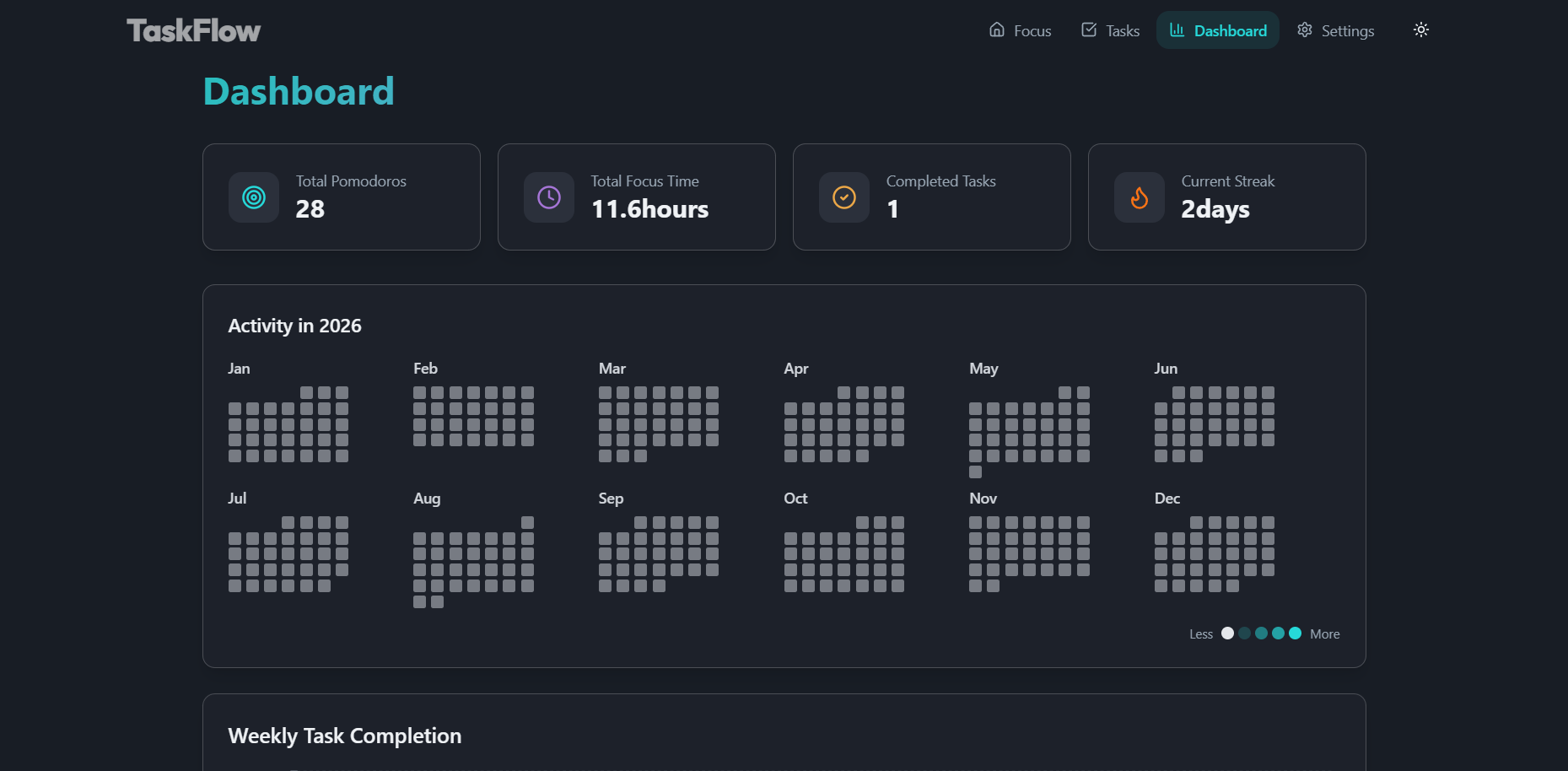Click the brightest teal legend dot beside More

coord(1295,634)
